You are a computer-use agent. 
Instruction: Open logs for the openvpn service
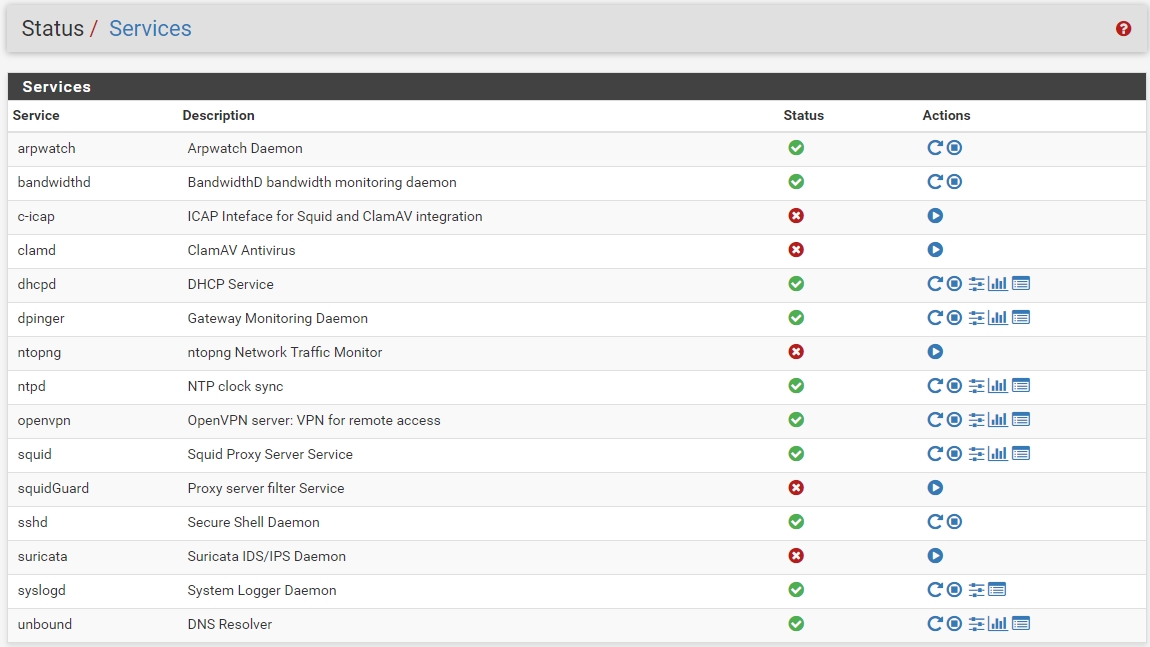click(1021, 420)
